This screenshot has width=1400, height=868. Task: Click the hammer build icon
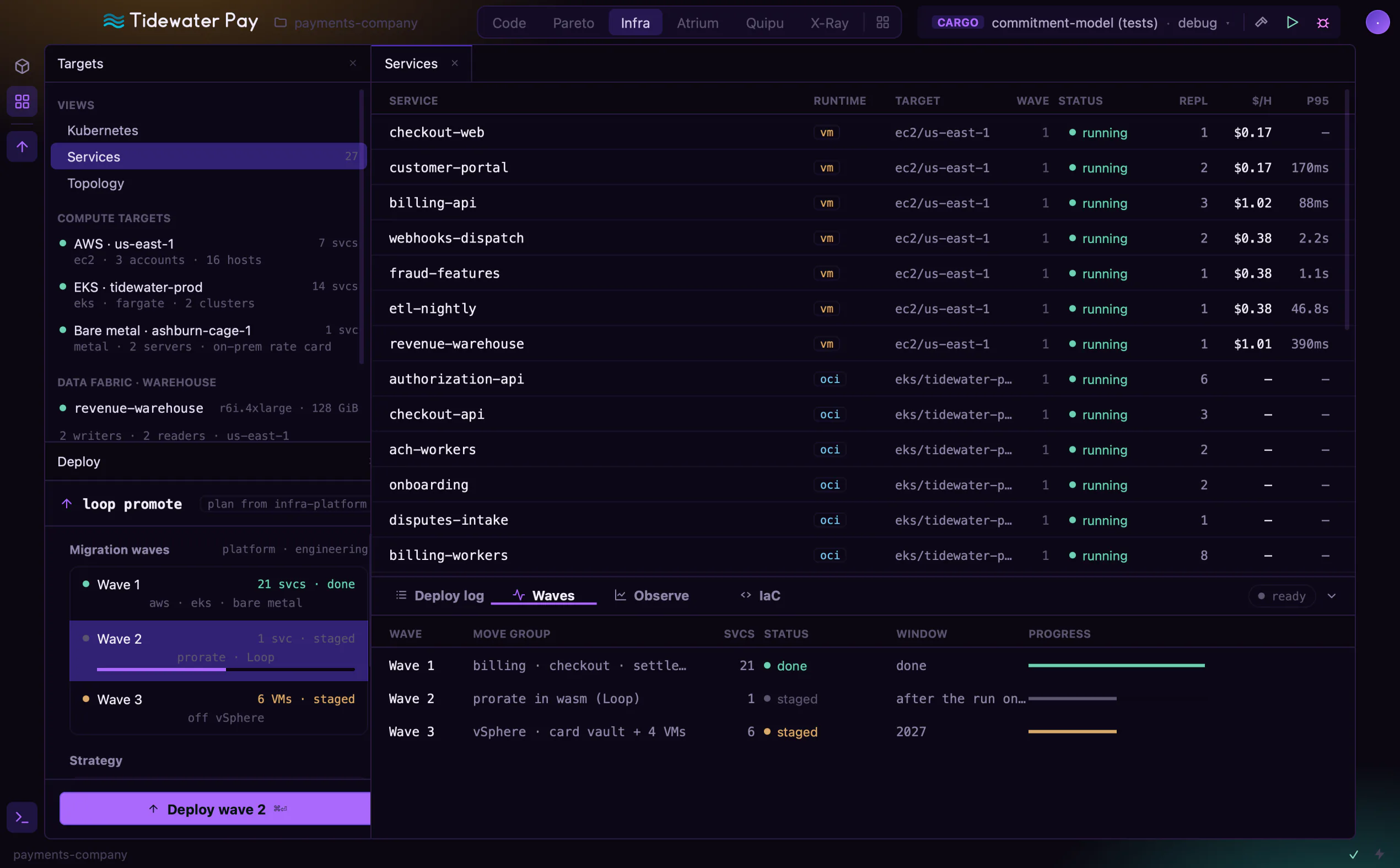(x=1261, y=23)
